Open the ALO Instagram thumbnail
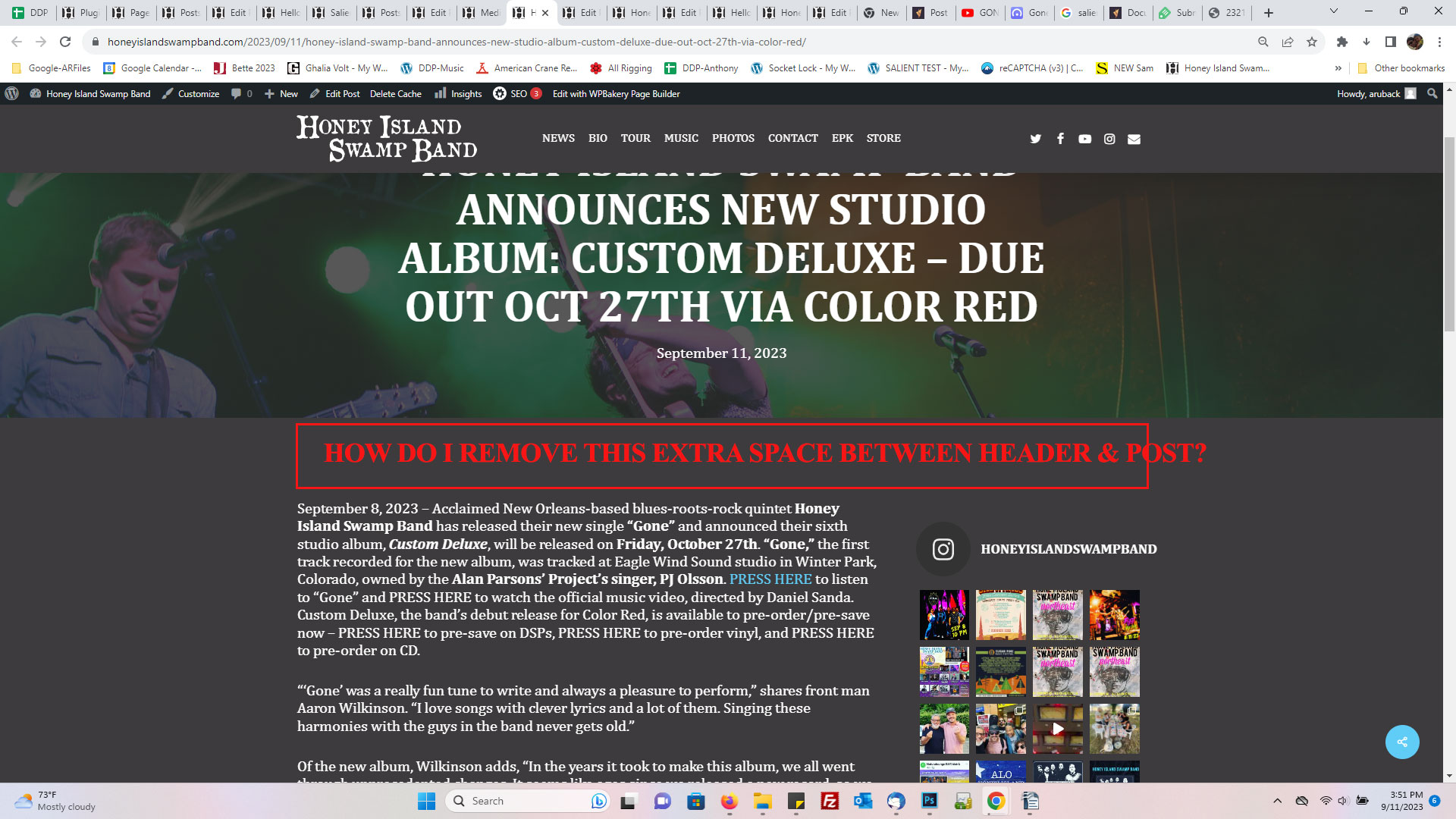Image resolution: width=1456 pixels, height=819 pixels. [x=1001, y=771]
